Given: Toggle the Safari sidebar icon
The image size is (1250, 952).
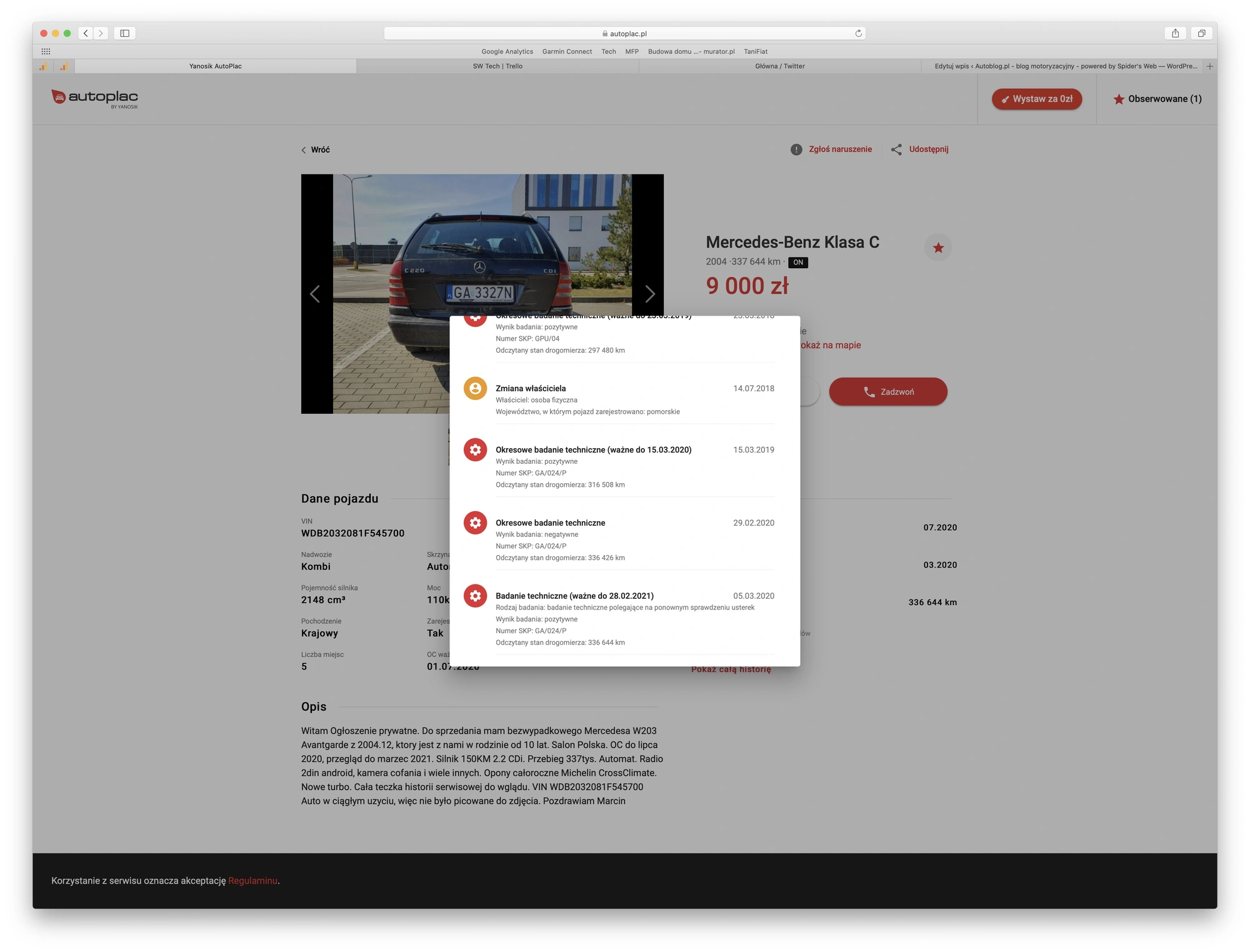Looking at the screenshot, I should coord(124,33).
